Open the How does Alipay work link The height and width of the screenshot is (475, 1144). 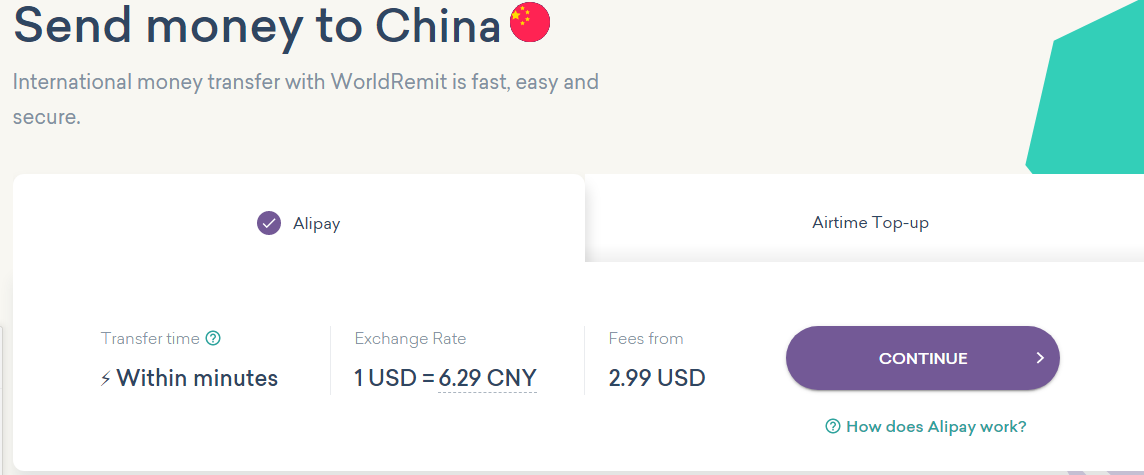[936, 427]
